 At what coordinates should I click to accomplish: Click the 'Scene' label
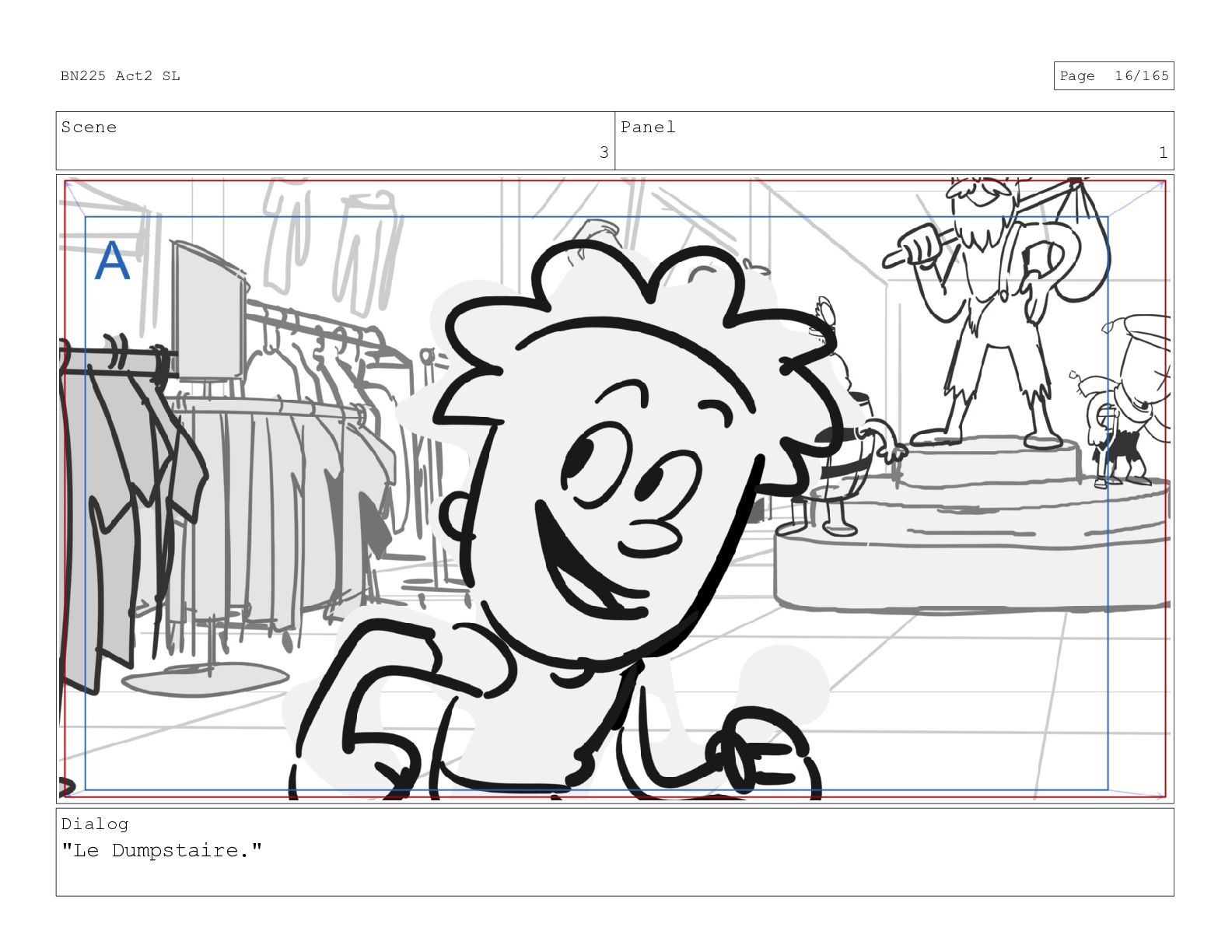click(89, 127)
